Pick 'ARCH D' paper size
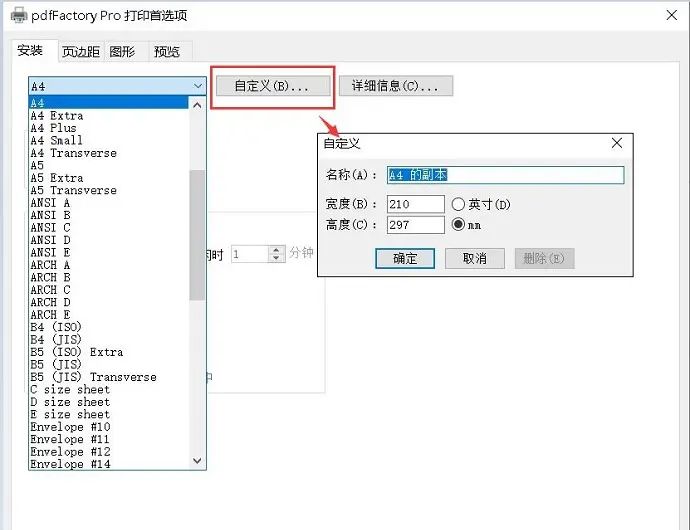The image size is (690, 530). tap(109, 302)
